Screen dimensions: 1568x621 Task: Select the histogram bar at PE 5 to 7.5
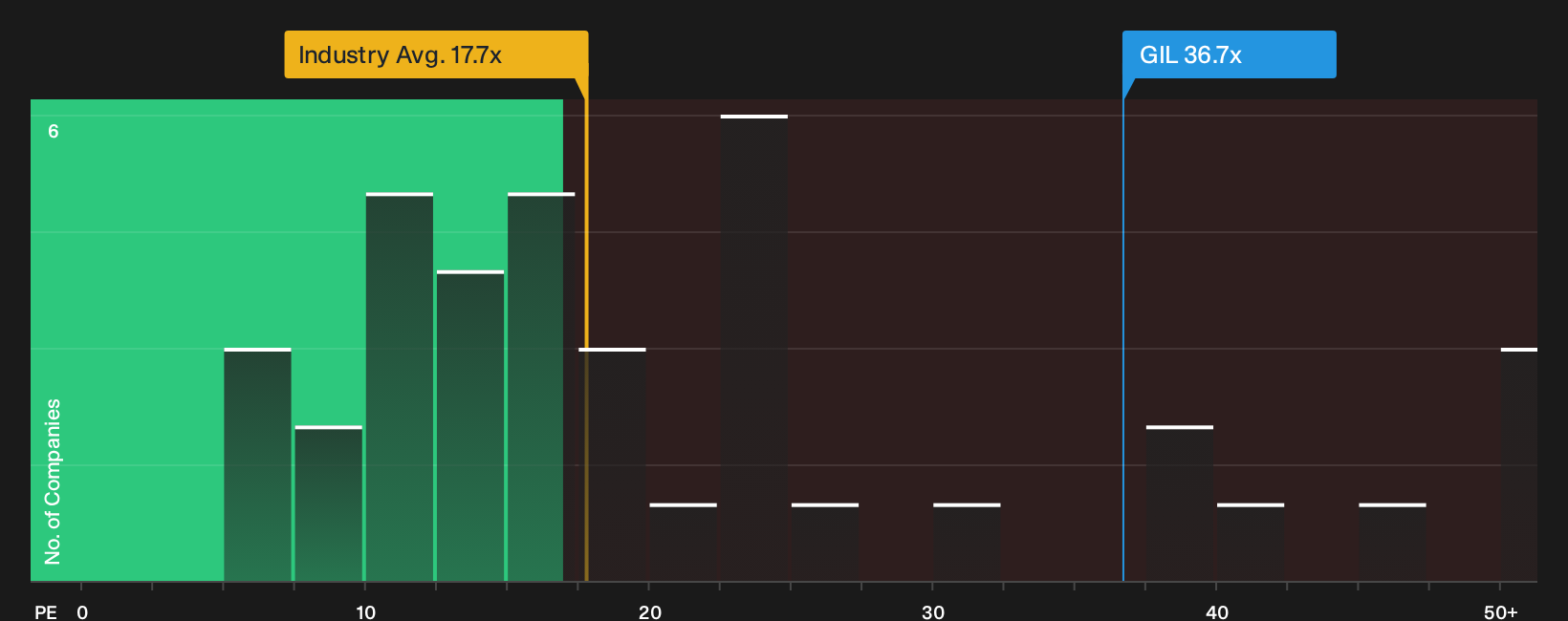257,464
